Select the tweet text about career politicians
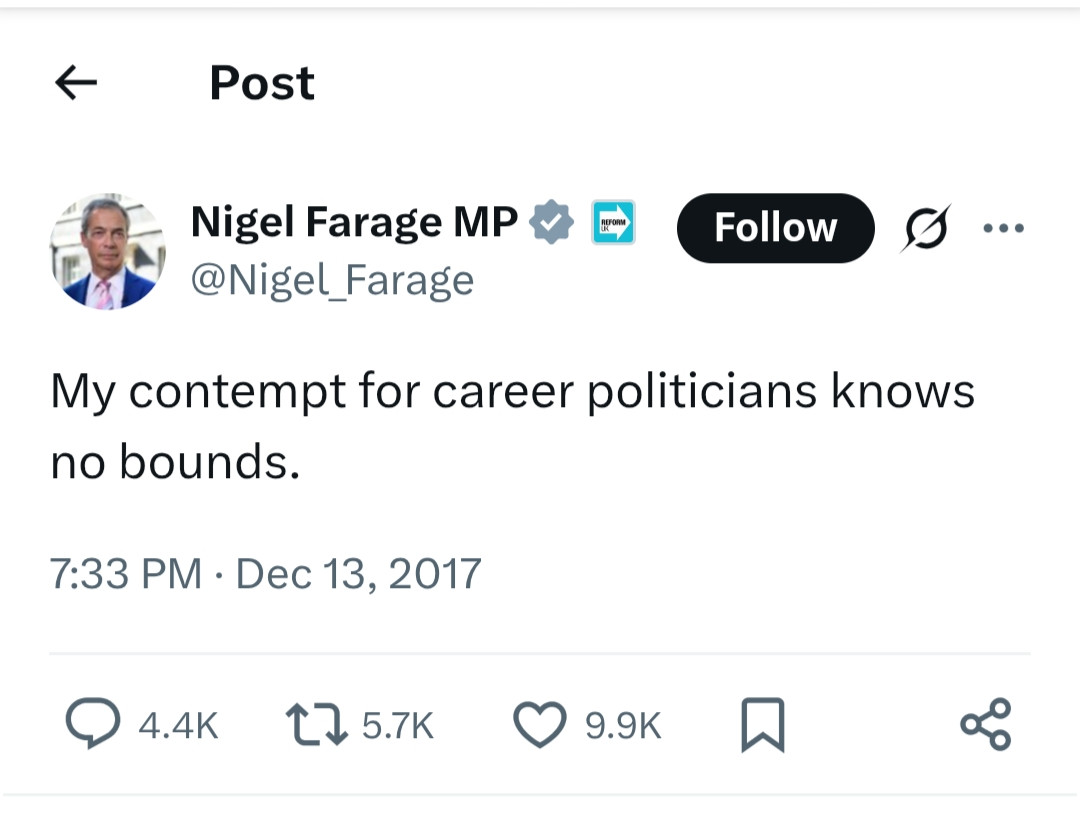Viewport: 1080px width, 822px height. coord(512,425)
